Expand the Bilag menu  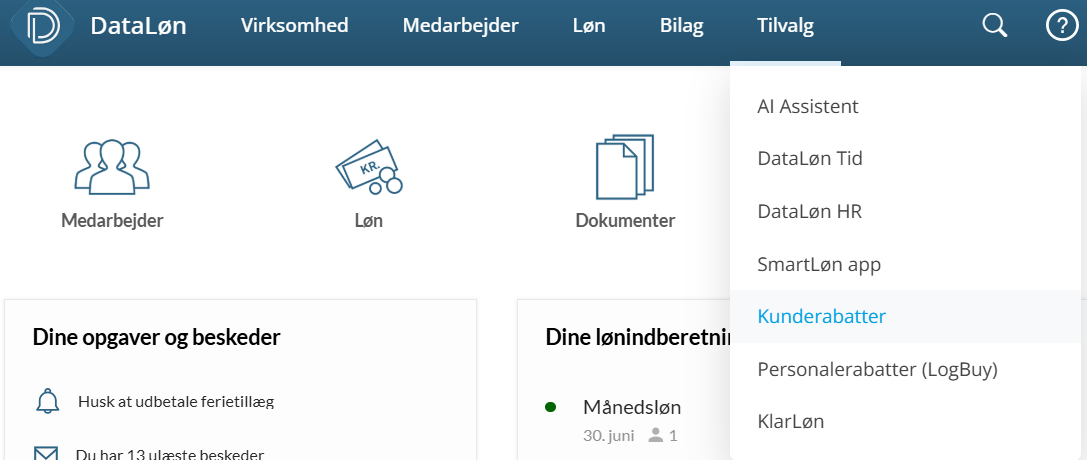pyautogui.click(x=681, y=26)
